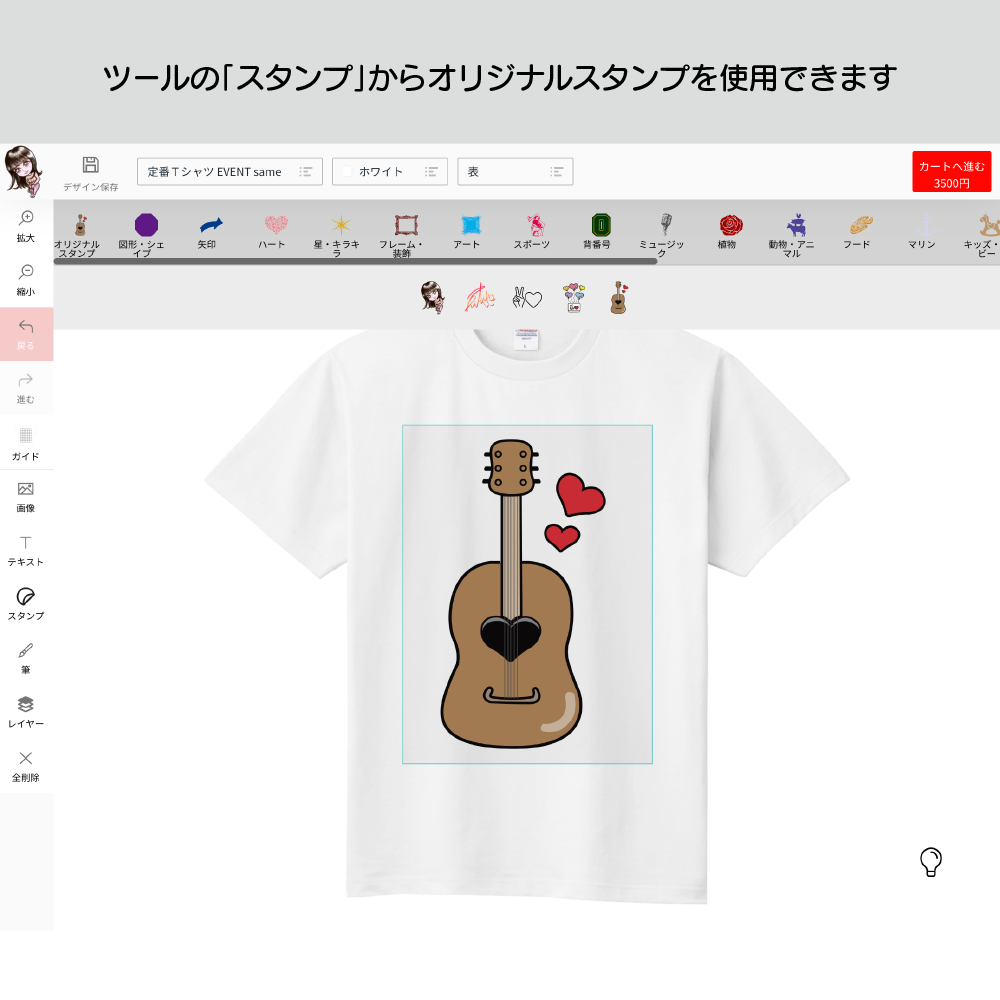The image size is (1000, 1000).
Task: Proceed to cart with カートへ進む
Action: [951, 172]
